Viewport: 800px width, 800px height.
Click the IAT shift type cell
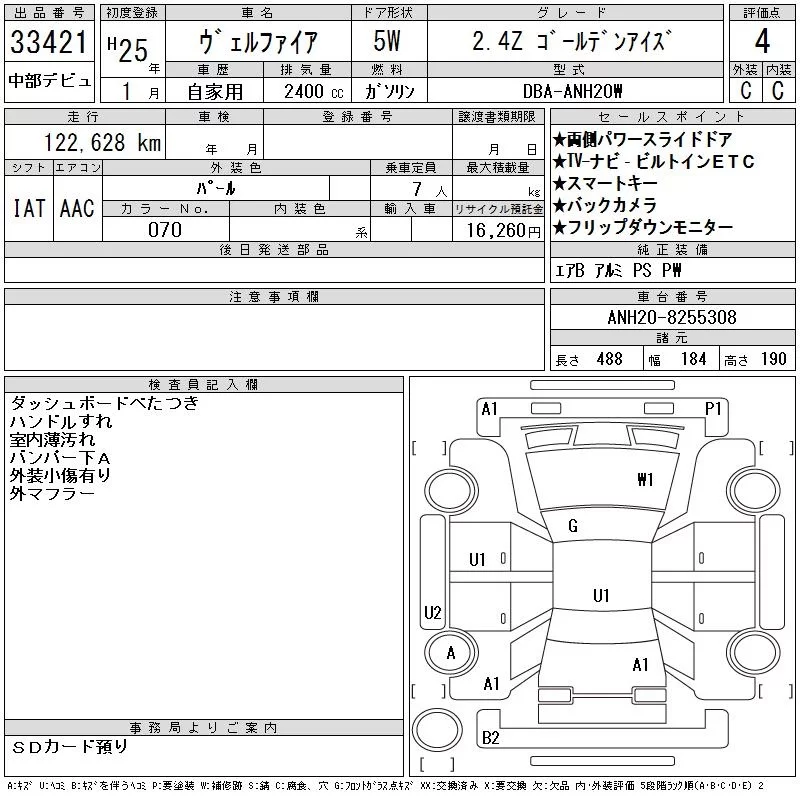tap(28, 208)
